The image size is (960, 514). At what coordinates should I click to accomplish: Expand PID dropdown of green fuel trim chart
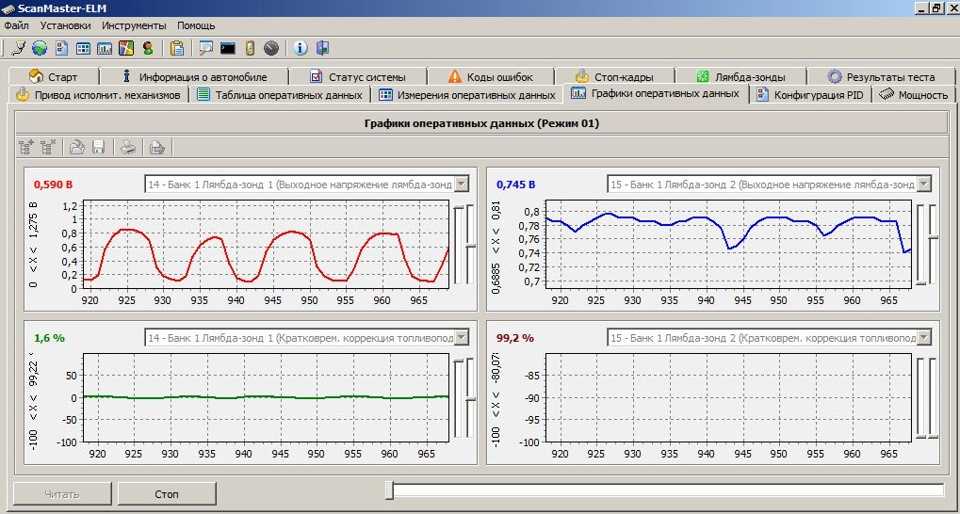click(x=462, y=338)
